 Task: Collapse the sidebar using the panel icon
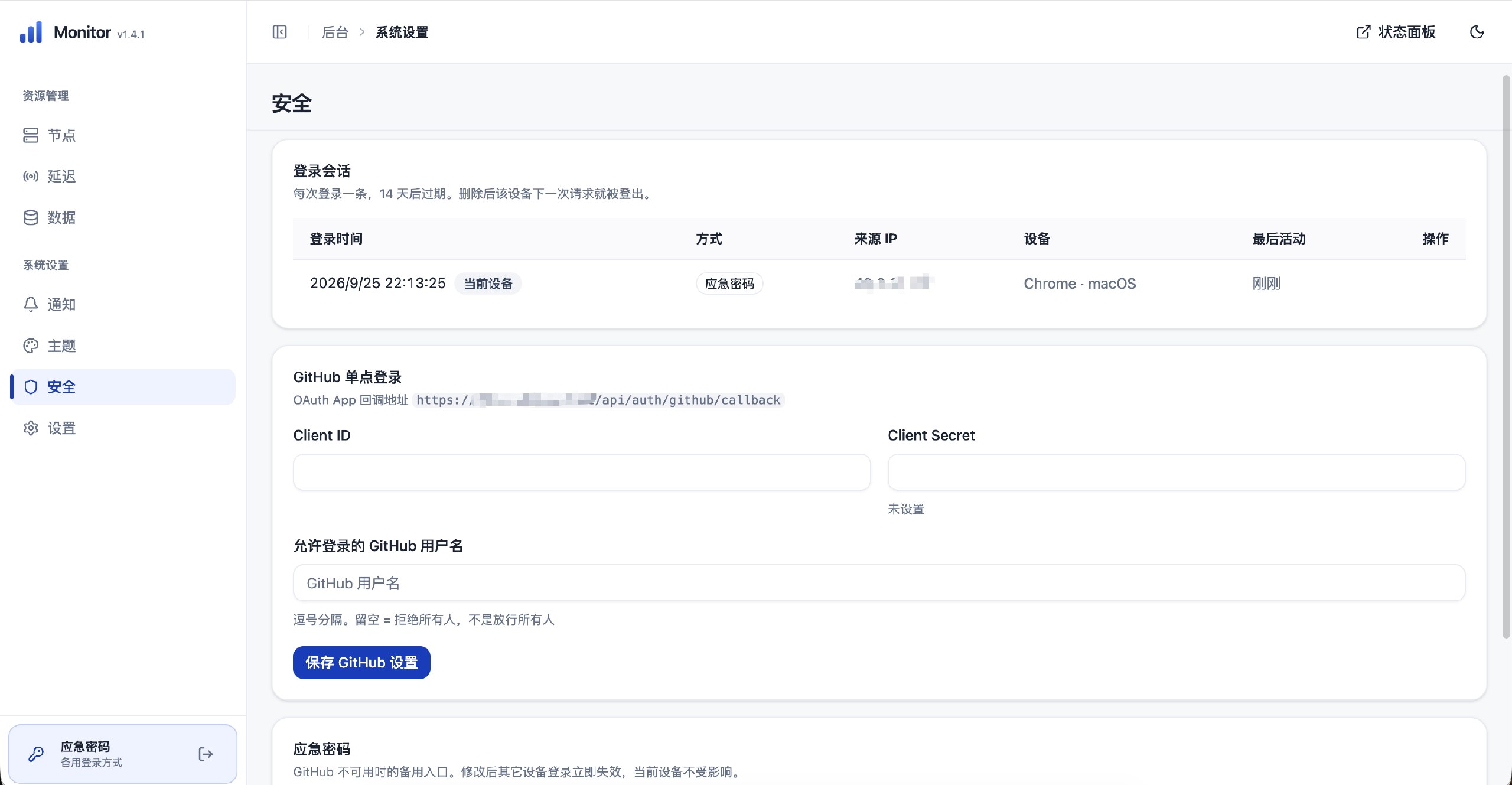point(279,32)
